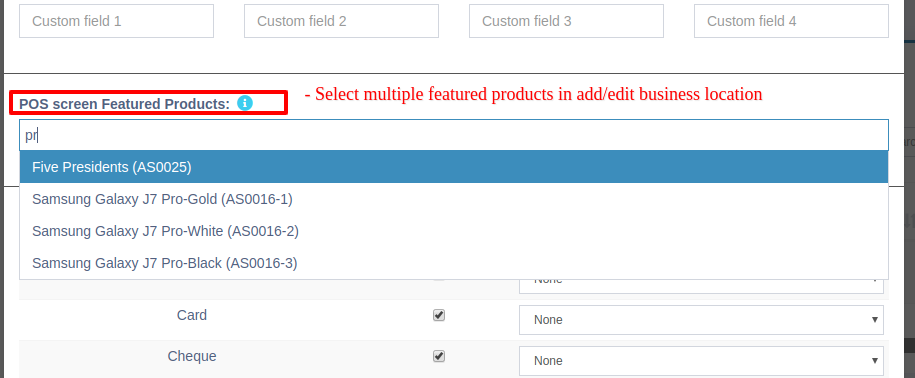Click the Cheque payment method label
Screen dimensions: 915x378
pyautogui.click(x=192, y=356)
